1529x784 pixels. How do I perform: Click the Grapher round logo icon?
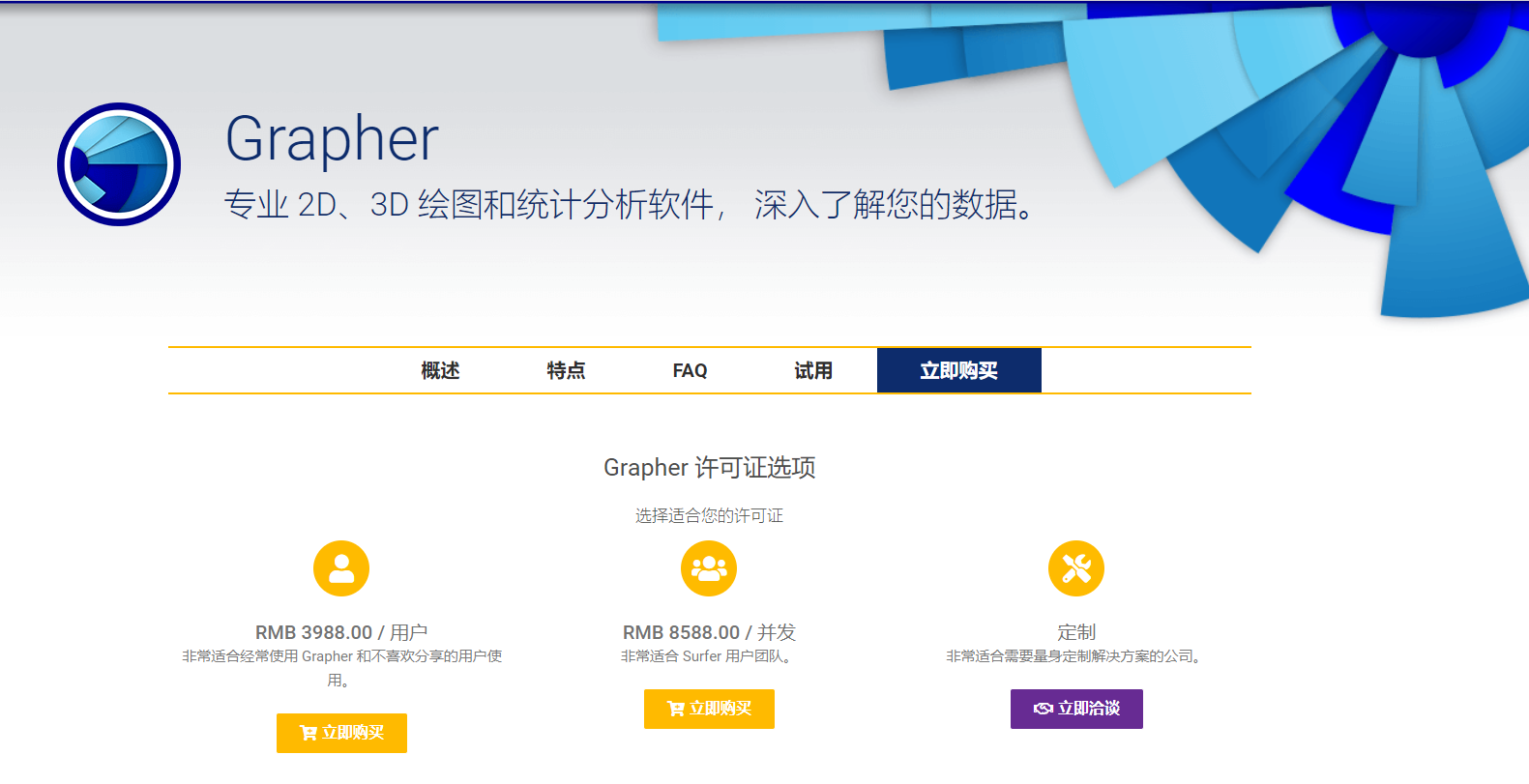(119, 164)
